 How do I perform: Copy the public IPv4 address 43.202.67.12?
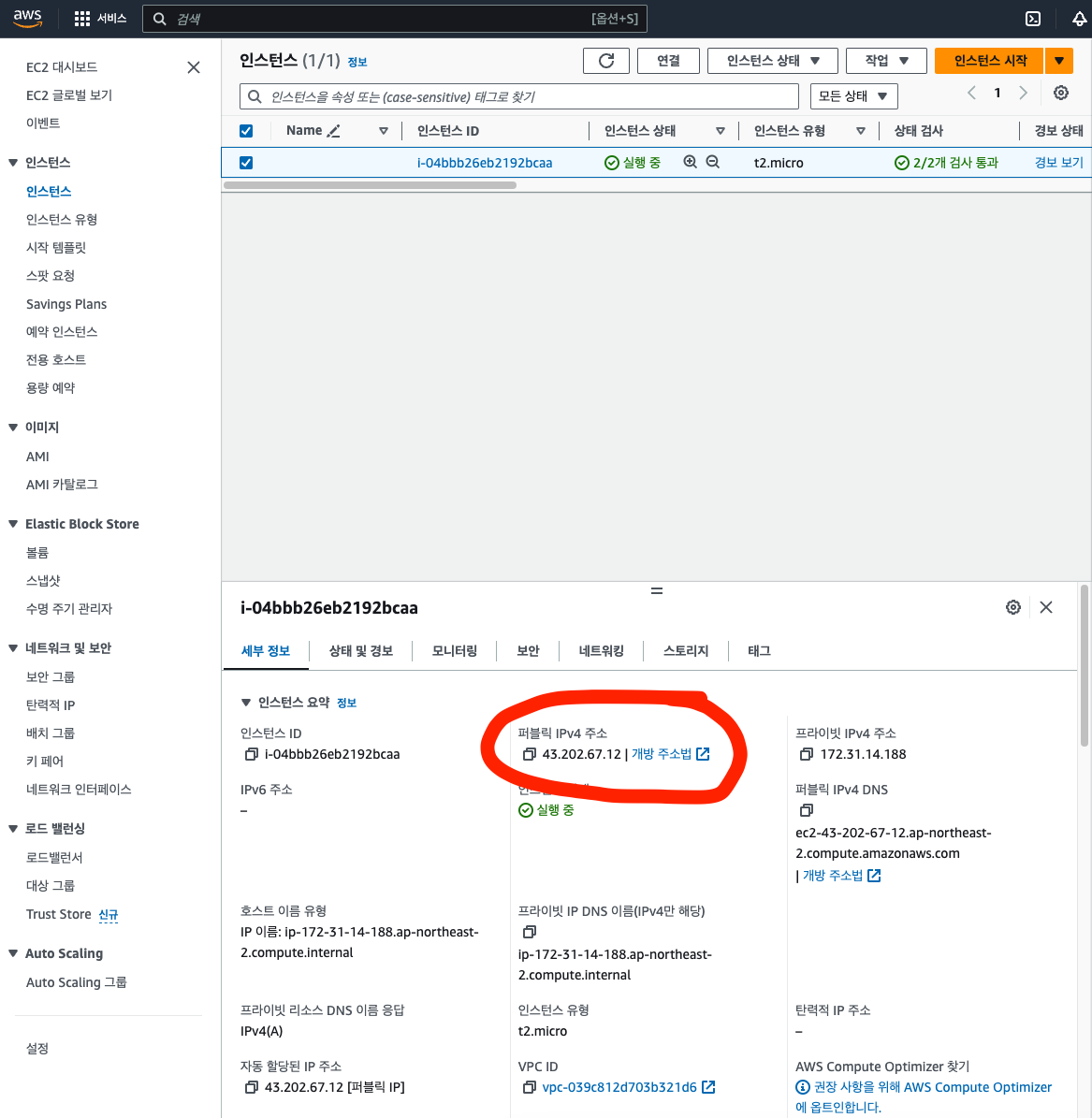(530, 754)
